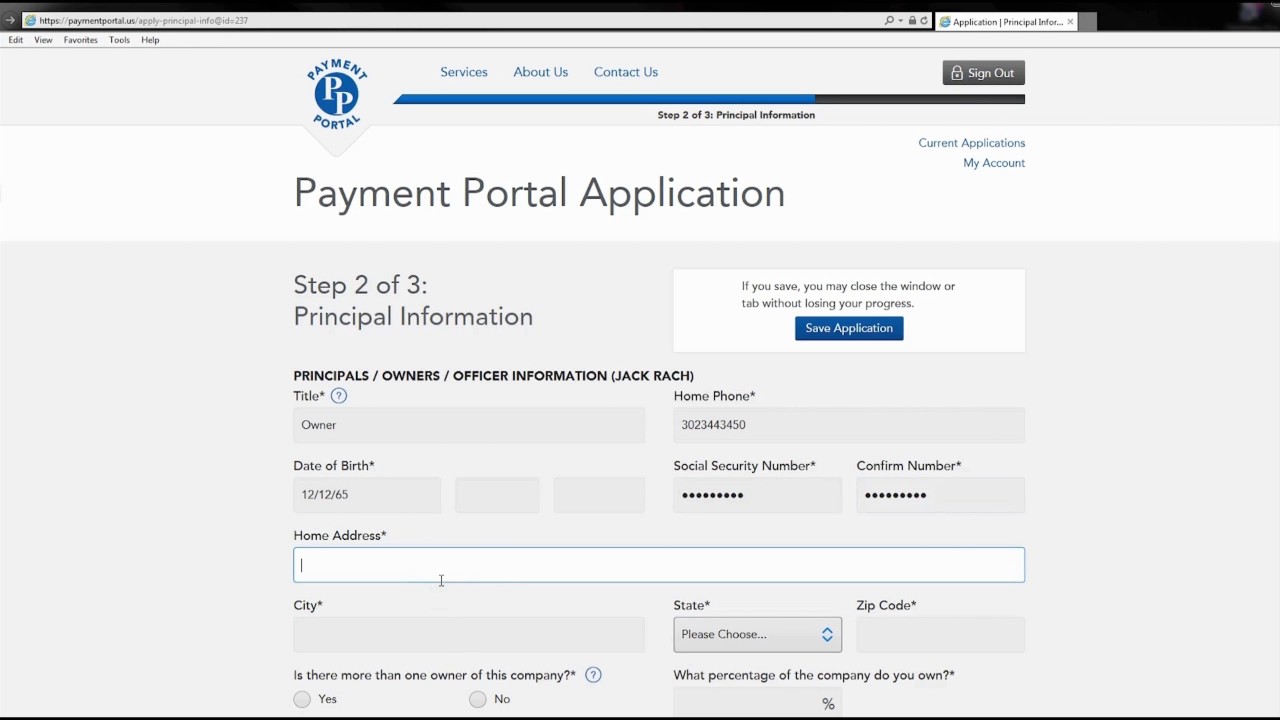
Task: Click the Date of Birth field showing 12/12/65
Action: click(367, 495)
